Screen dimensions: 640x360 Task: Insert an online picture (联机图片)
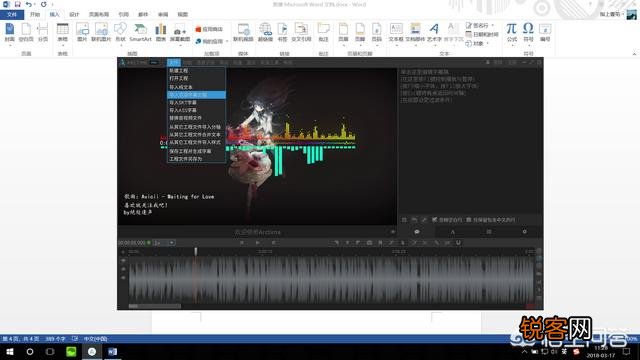pos(101,33)
